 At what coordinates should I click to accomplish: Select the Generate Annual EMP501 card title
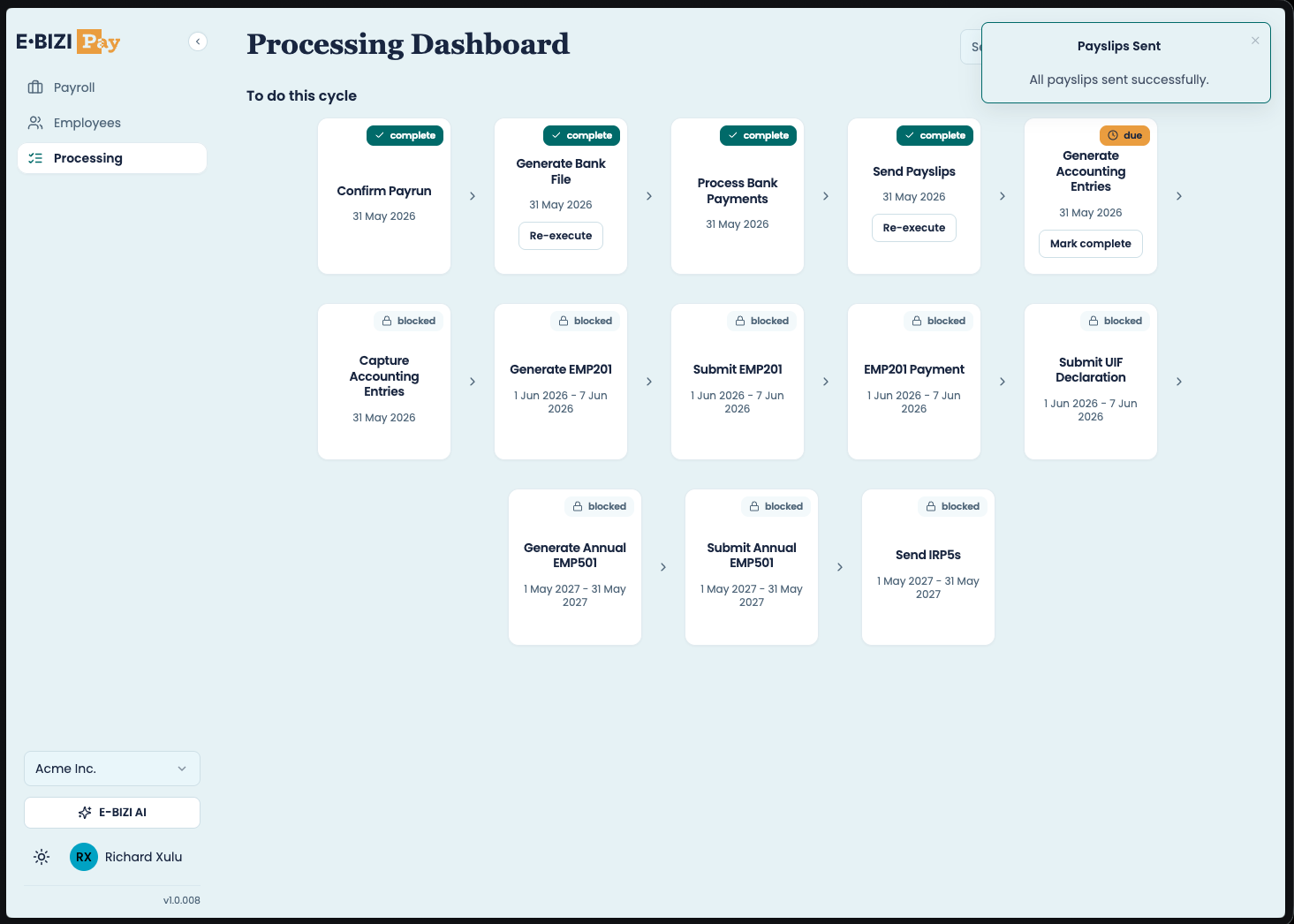pos(575,555)
